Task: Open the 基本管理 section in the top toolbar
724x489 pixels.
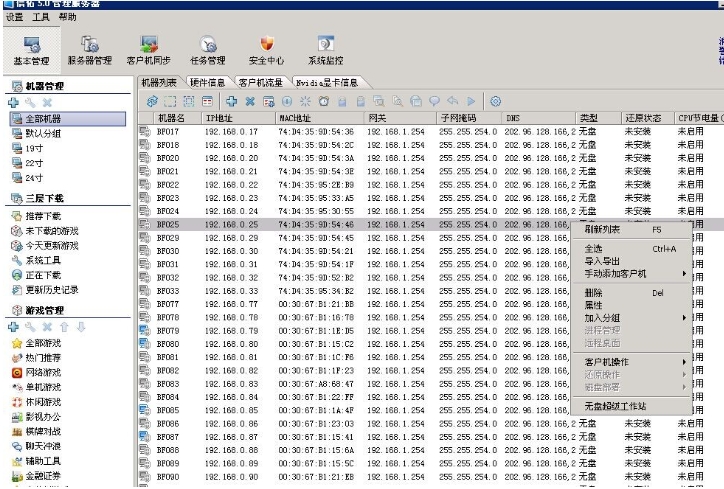Action: point(31,51)
